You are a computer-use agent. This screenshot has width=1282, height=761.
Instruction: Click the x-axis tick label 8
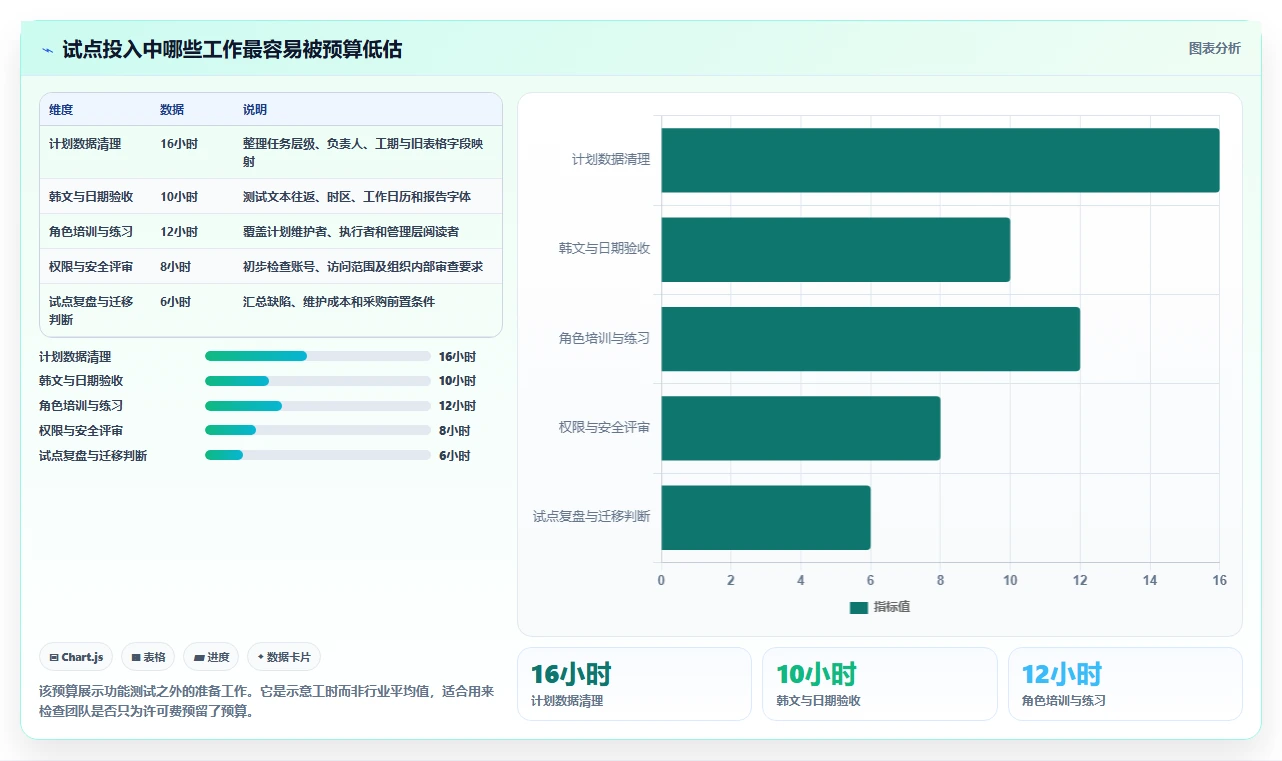pyautogui.click(x=940, y=581)
